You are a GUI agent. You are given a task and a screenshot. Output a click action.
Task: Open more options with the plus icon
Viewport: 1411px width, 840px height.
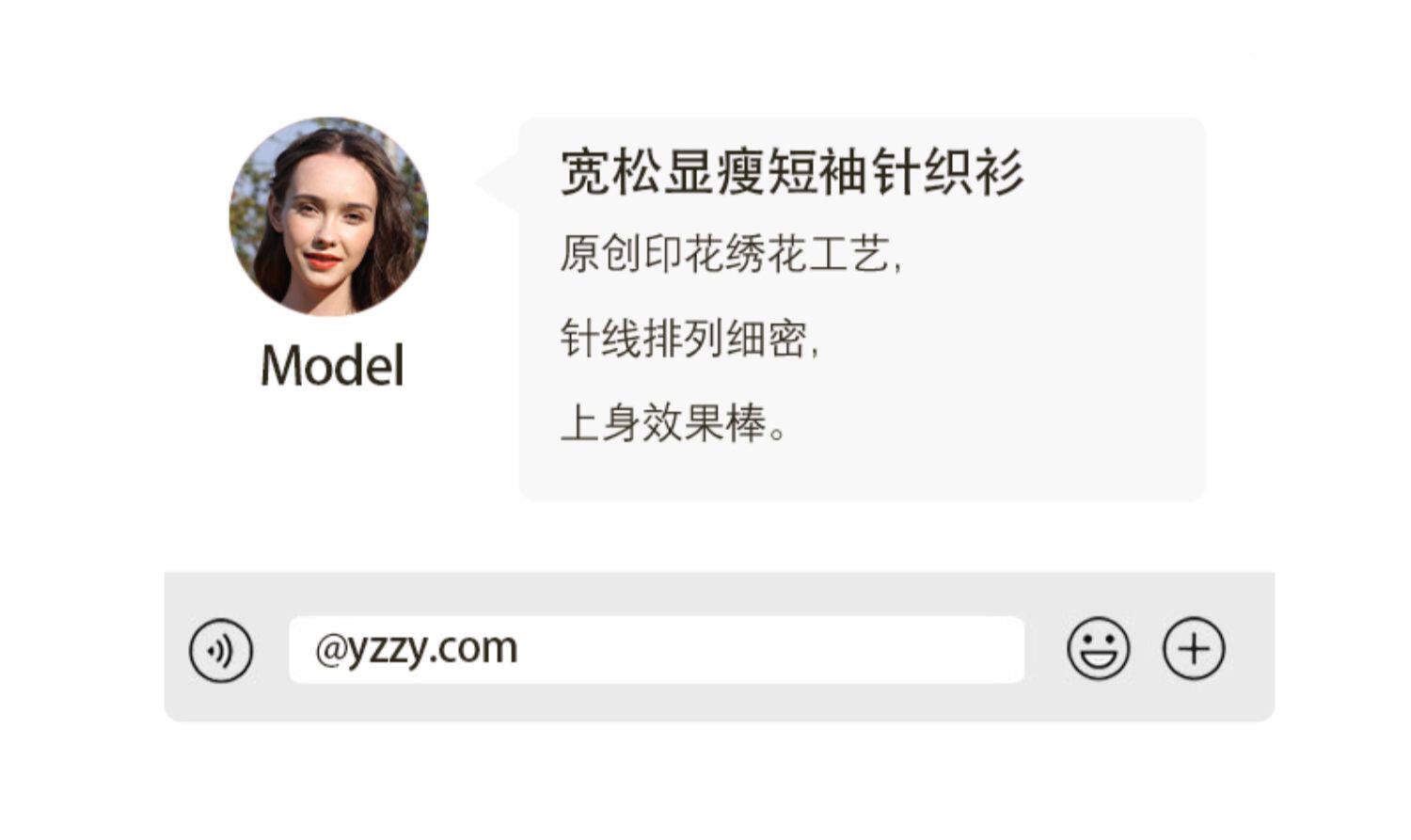[x=1194, y=649]
